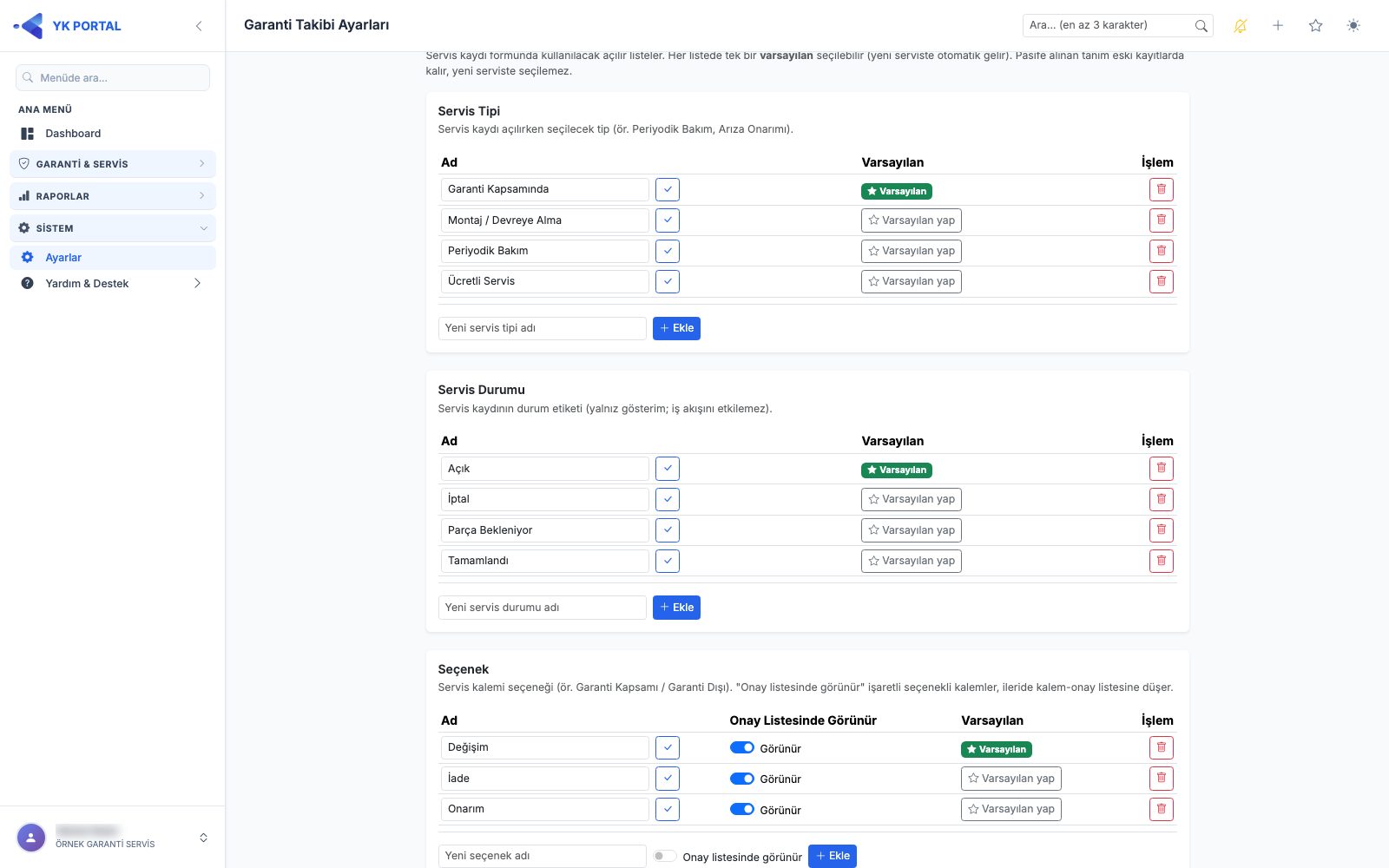Enable 'Onay listesinde görünür' for new option

[x=665, y=856]
